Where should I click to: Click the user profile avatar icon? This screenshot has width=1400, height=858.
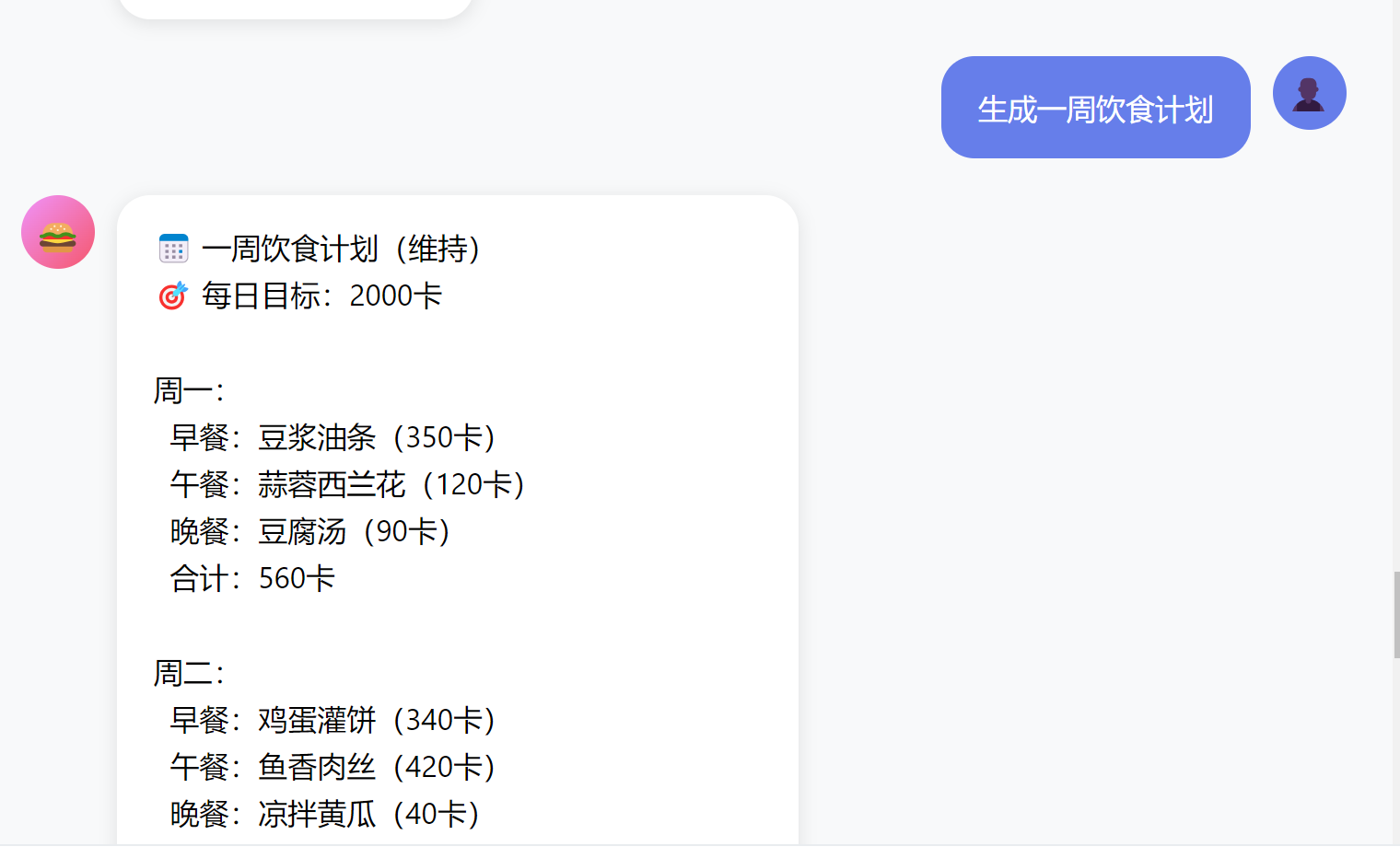[x=1309, y=92]
